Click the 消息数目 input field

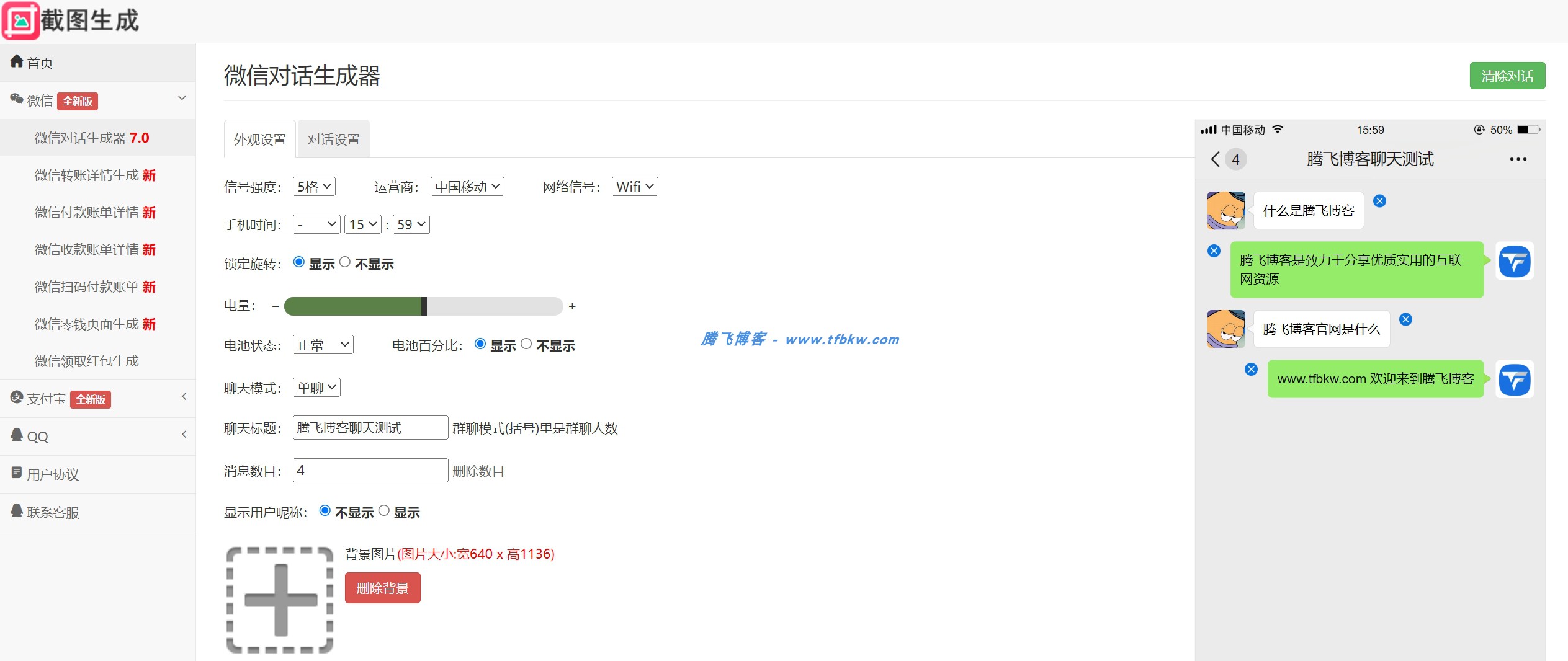370,471
